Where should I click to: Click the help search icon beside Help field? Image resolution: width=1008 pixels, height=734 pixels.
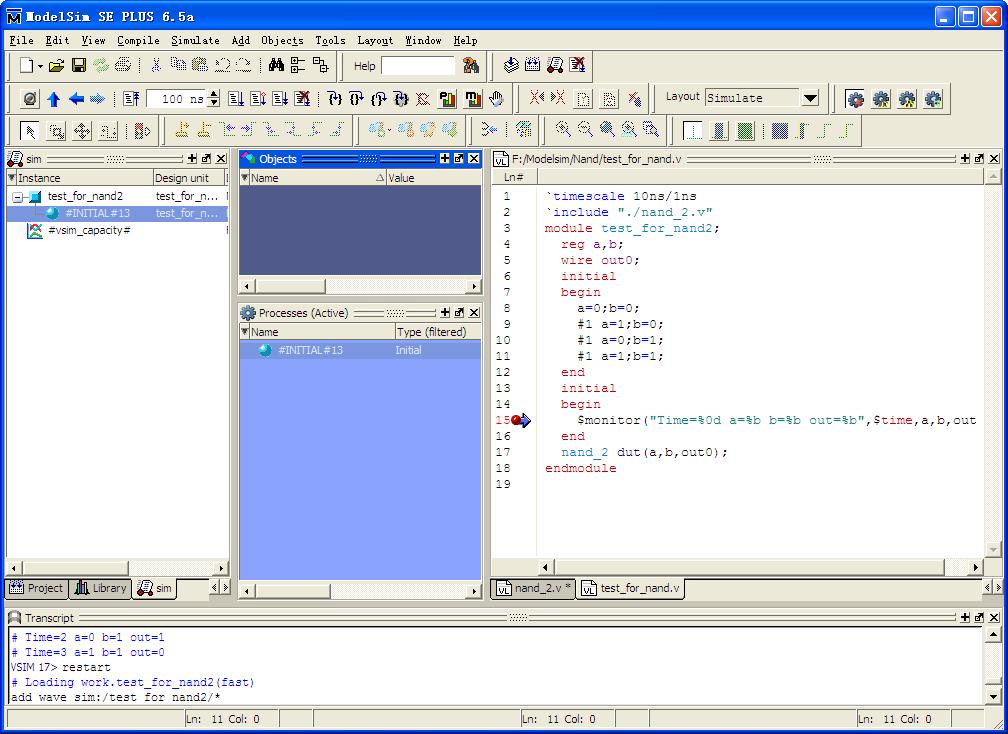pyautogui.click(x=471, y=66)
